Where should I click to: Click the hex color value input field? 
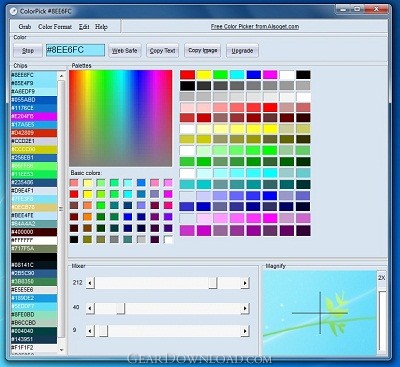click(75, 50)
